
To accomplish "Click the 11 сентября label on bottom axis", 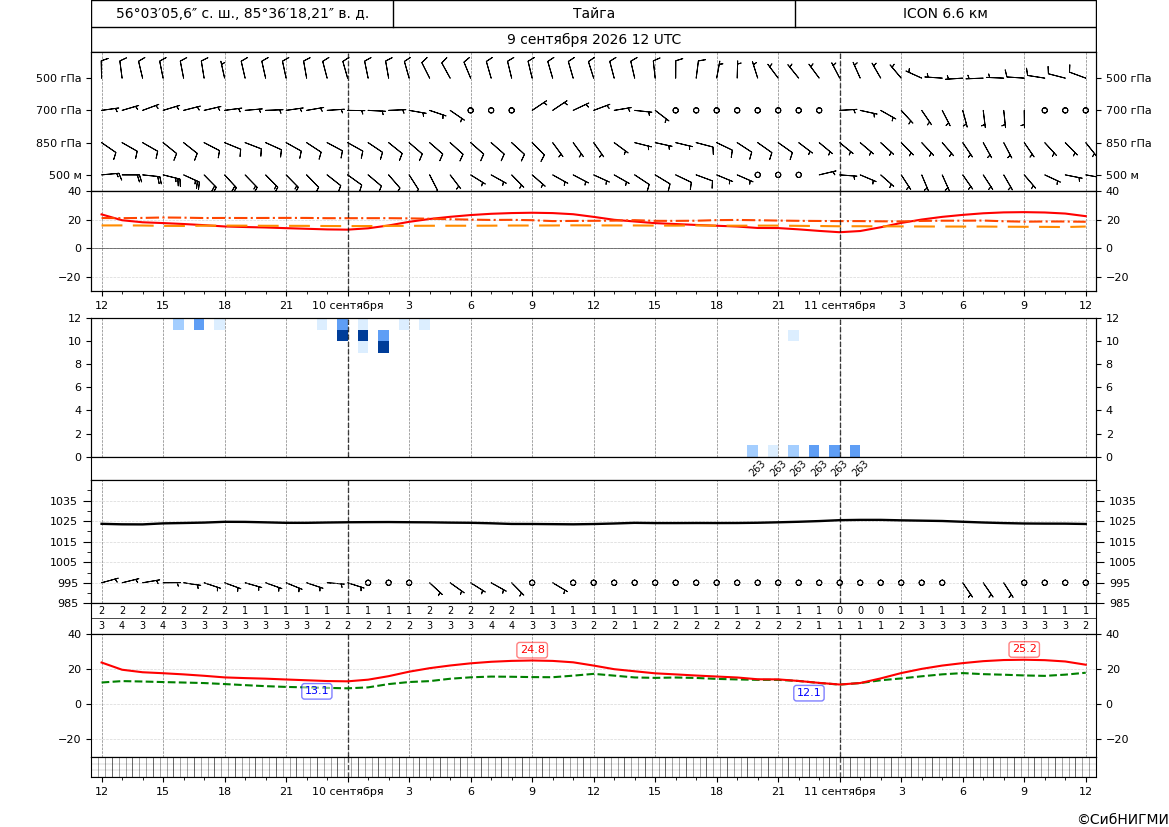I will click(x=839, y=791).
